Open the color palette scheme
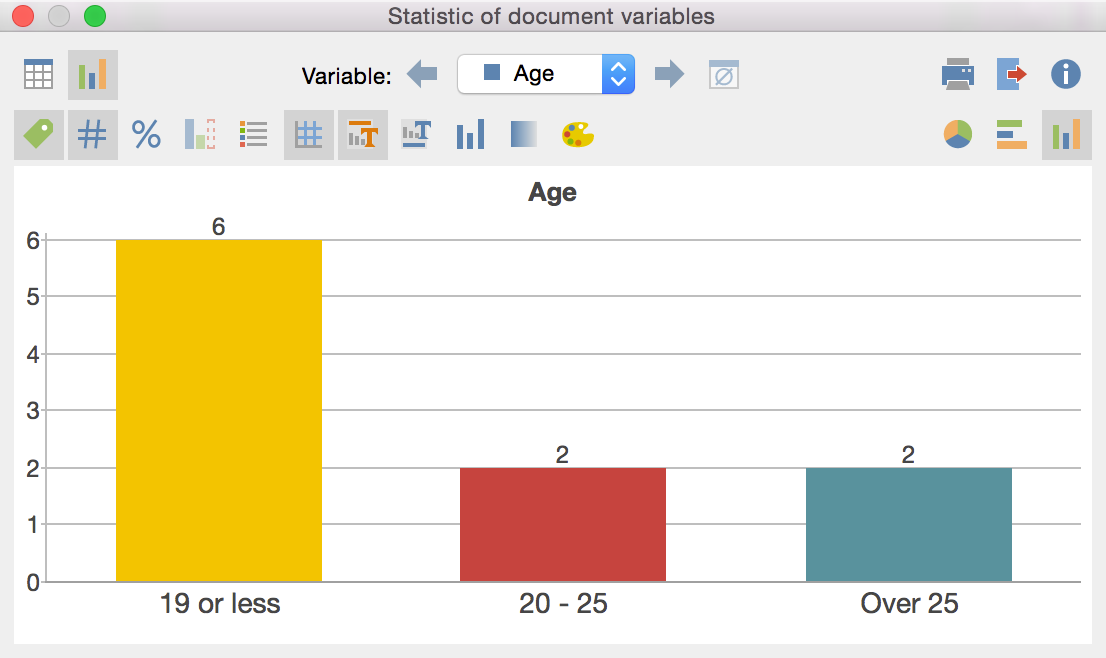 pyautogui.click(x=578, y=135)
